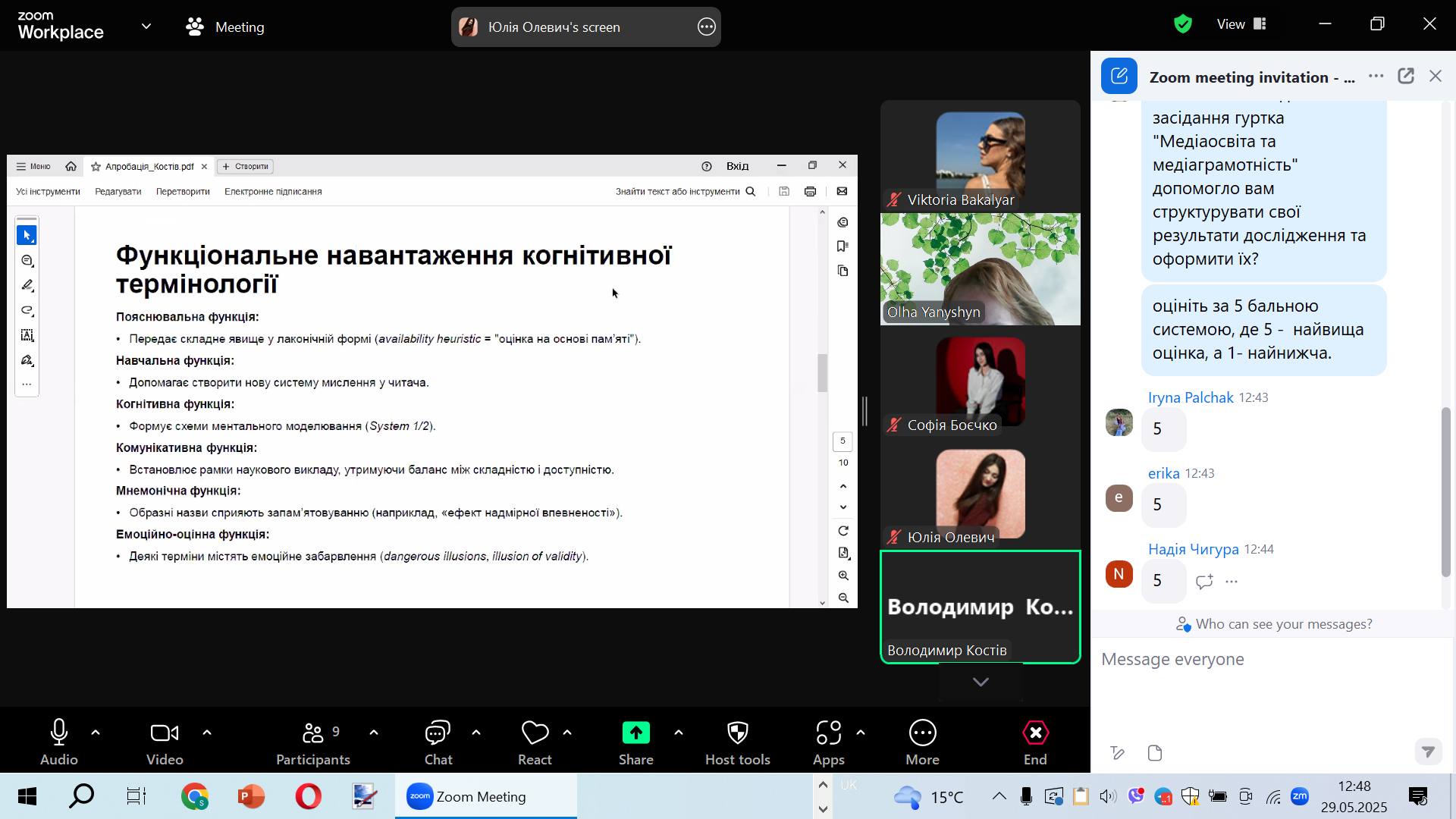Click the panel divider handle beside shared screen
The image size is (1456, 819).
point(865,411)
